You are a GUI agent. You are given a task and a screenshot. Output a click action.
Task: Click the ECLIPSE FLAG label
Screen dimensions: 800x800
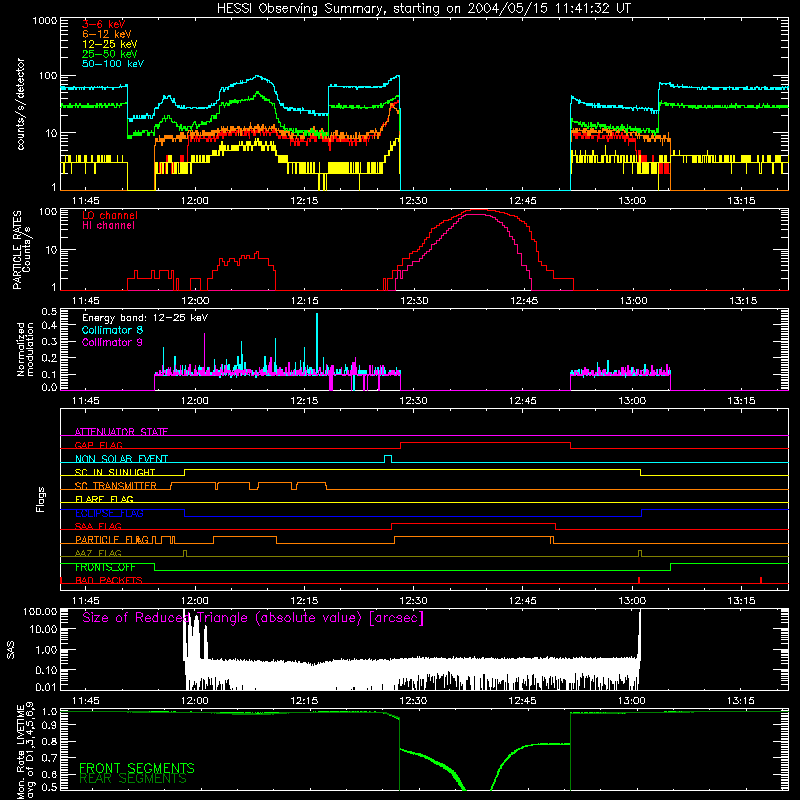coord(109,513)
